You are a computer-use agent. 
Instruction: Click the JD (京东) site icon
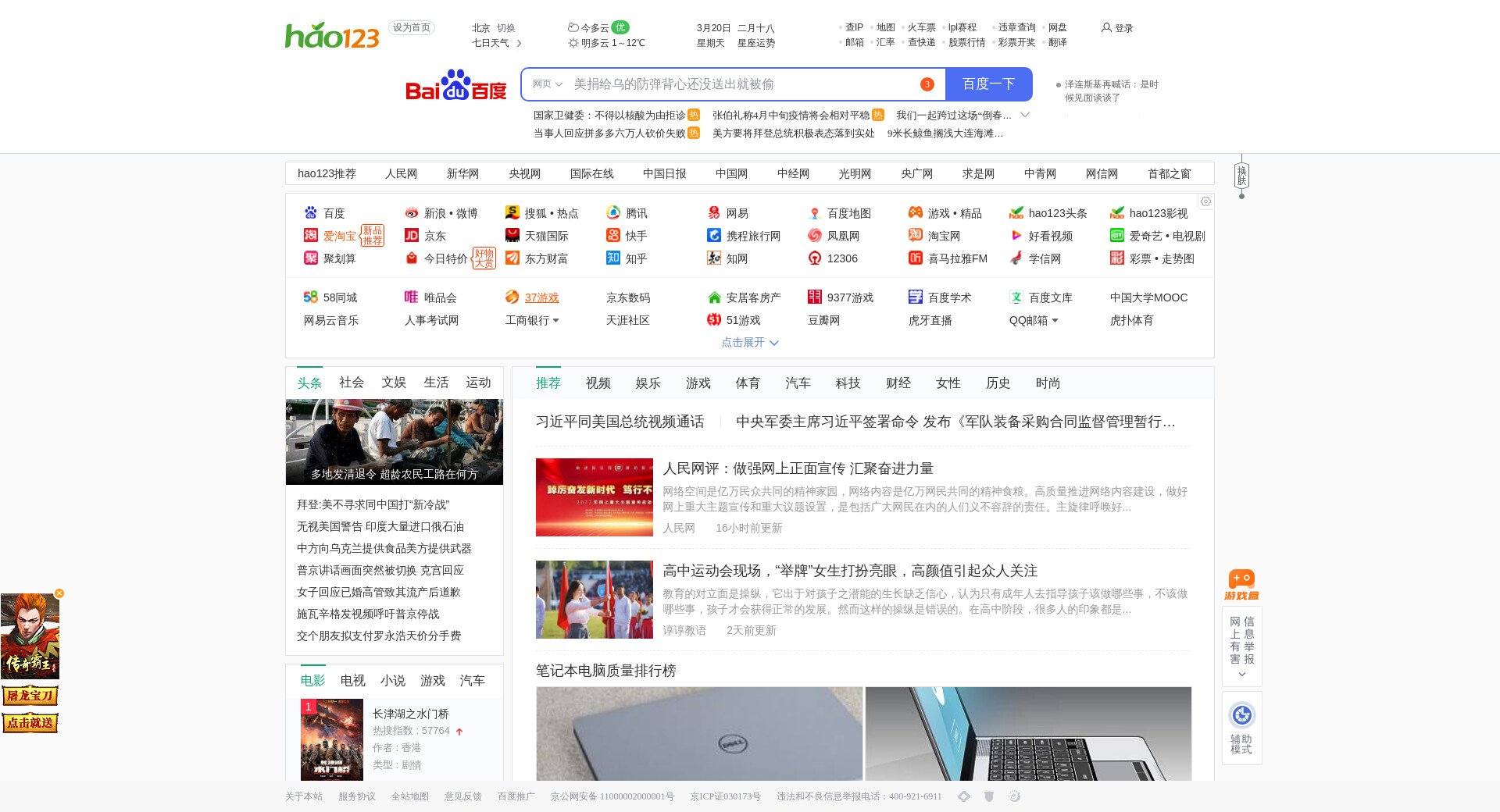412,236
